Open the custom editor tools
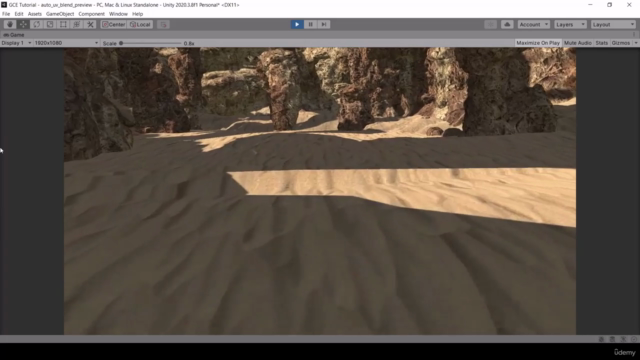This screenshot has width=640, height=360. coord(90,24)
